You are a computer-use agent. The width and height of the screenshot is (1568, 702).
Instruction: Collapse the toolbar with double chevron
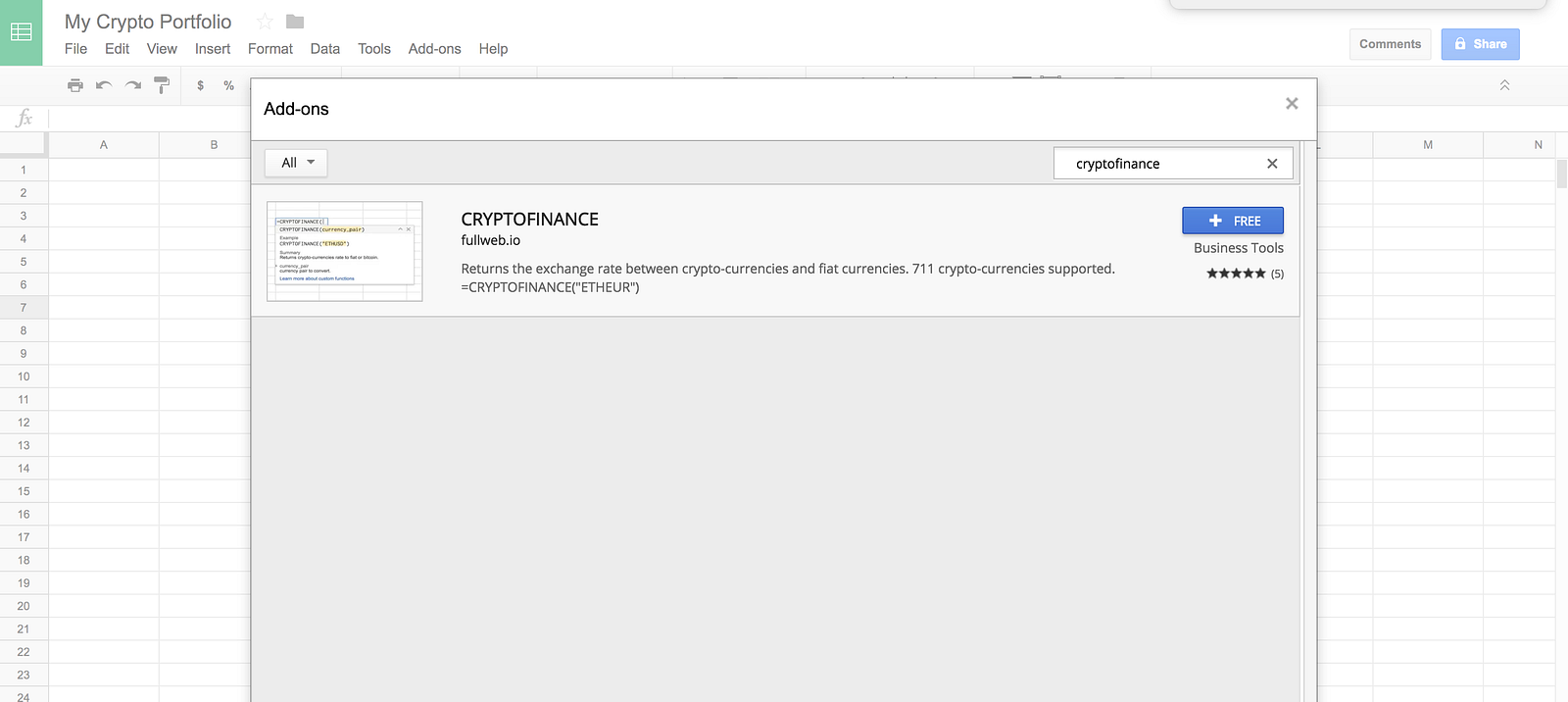(1504, 85)
